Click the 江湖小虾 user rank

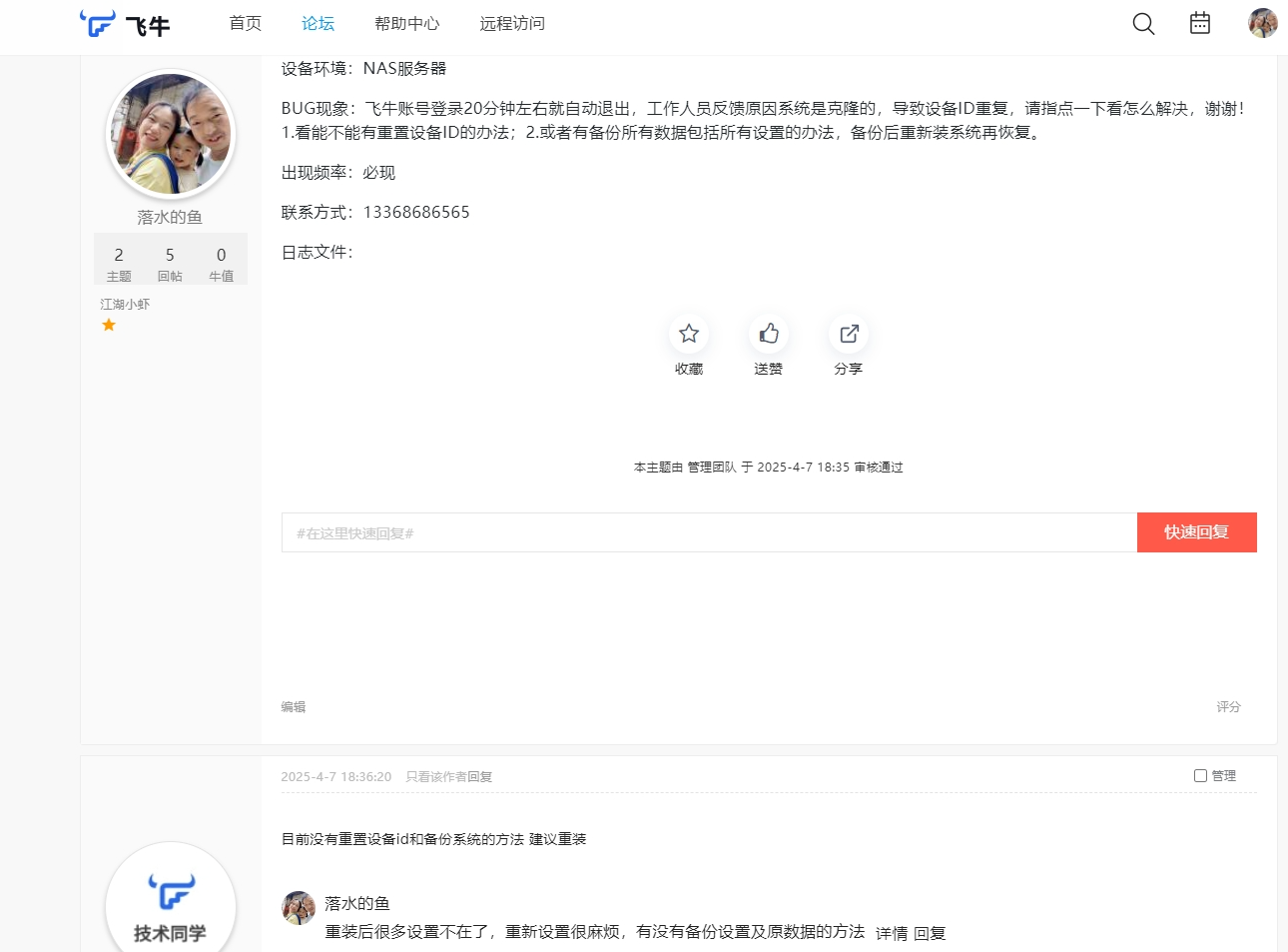tap(125, 304)
